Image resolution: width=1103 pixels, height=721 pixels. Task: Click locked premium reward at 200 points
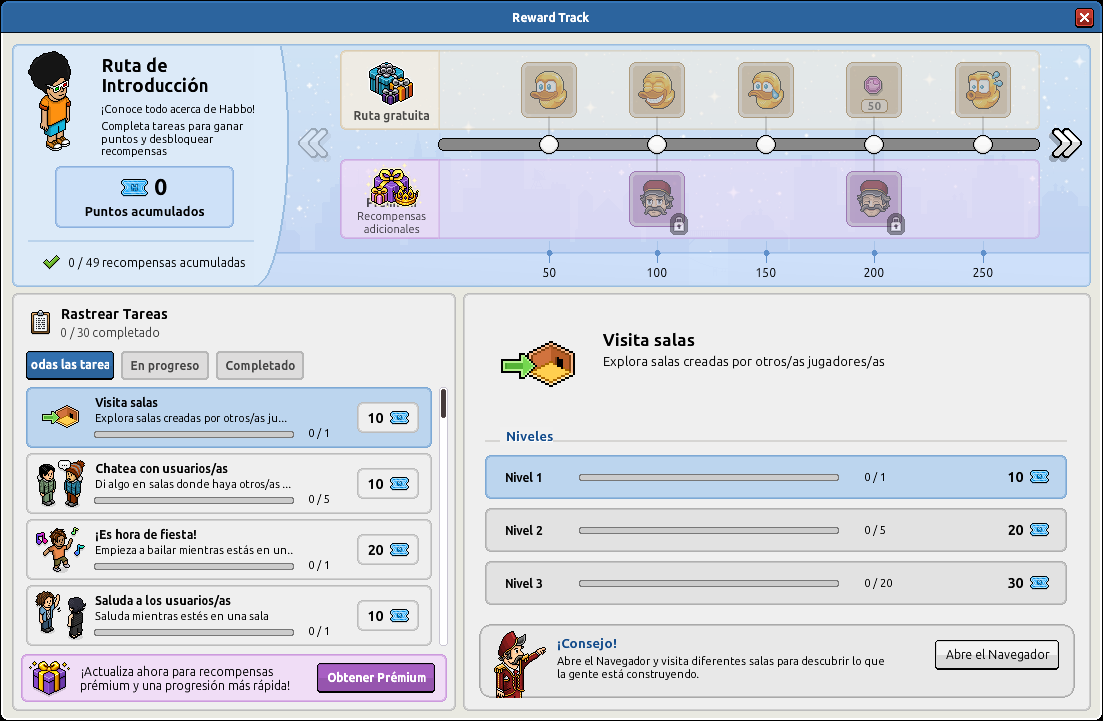click(x=874, y=199)
